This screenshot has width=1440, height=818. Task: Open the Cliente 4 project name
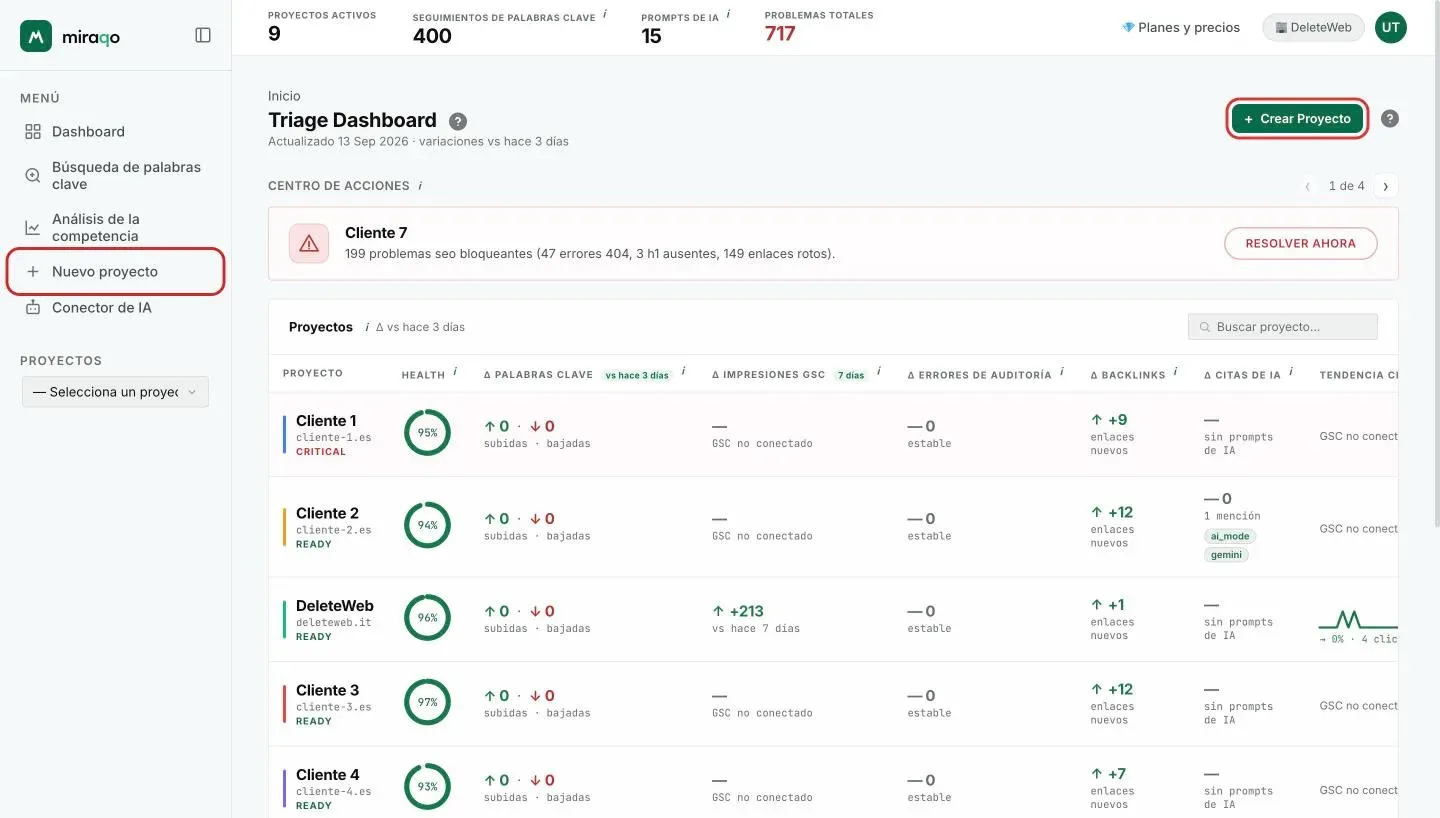(327, 775)
